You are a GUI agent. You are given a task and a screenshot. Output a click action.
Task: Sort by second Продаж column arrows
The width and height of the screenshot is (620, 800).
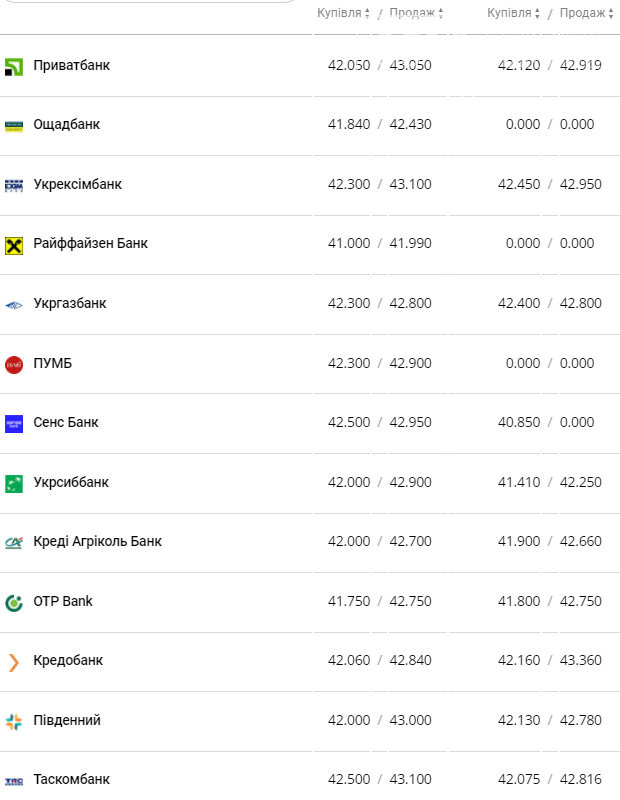point(611,14)
